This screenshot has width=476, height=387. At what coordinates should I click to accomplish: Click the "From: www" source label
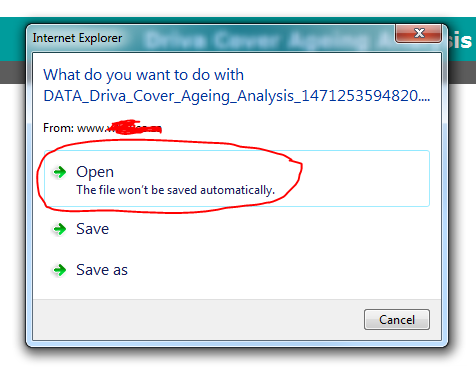click(74, 128)
